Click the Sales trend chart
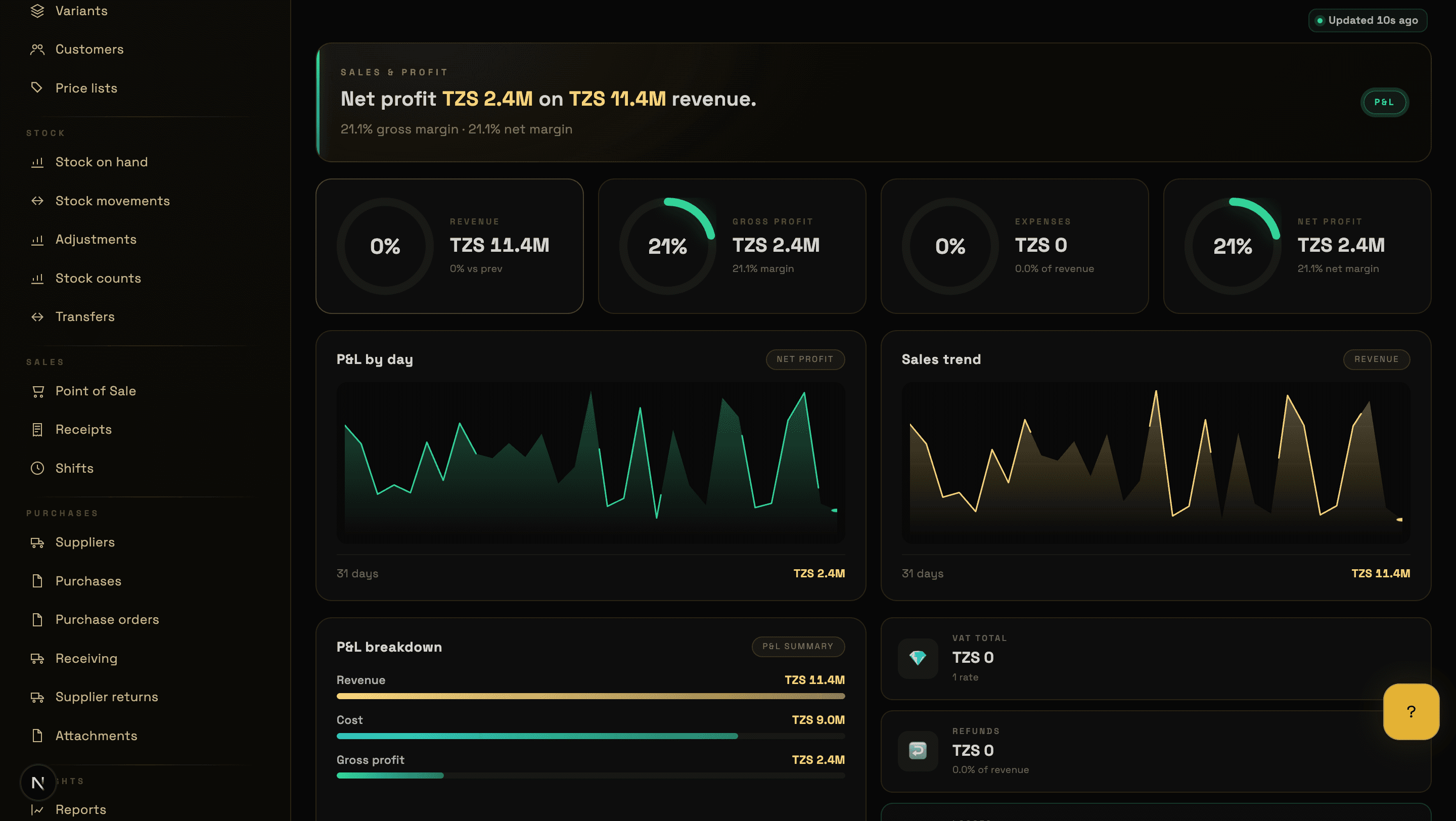This screenshot has width=1456, height=821. [1156, 463]
